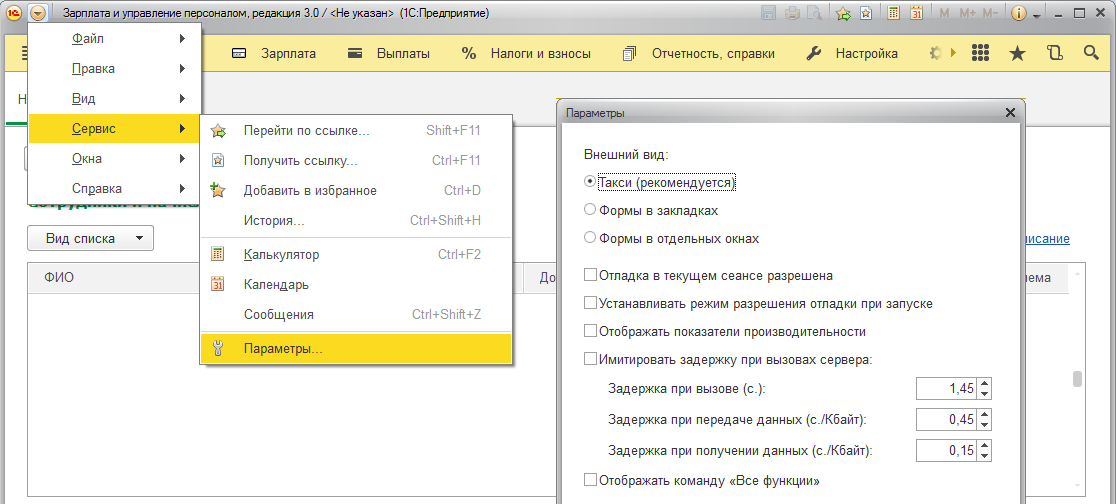Viewport: 1116px width, 504px height.
Task: Choose Календарь menu entry
Action: pos(356,285)
